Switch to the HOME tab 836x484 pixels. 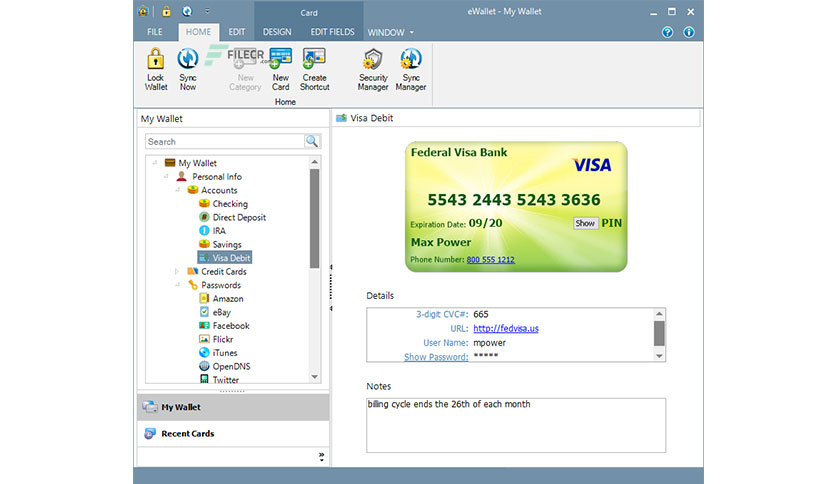point(198,32)
